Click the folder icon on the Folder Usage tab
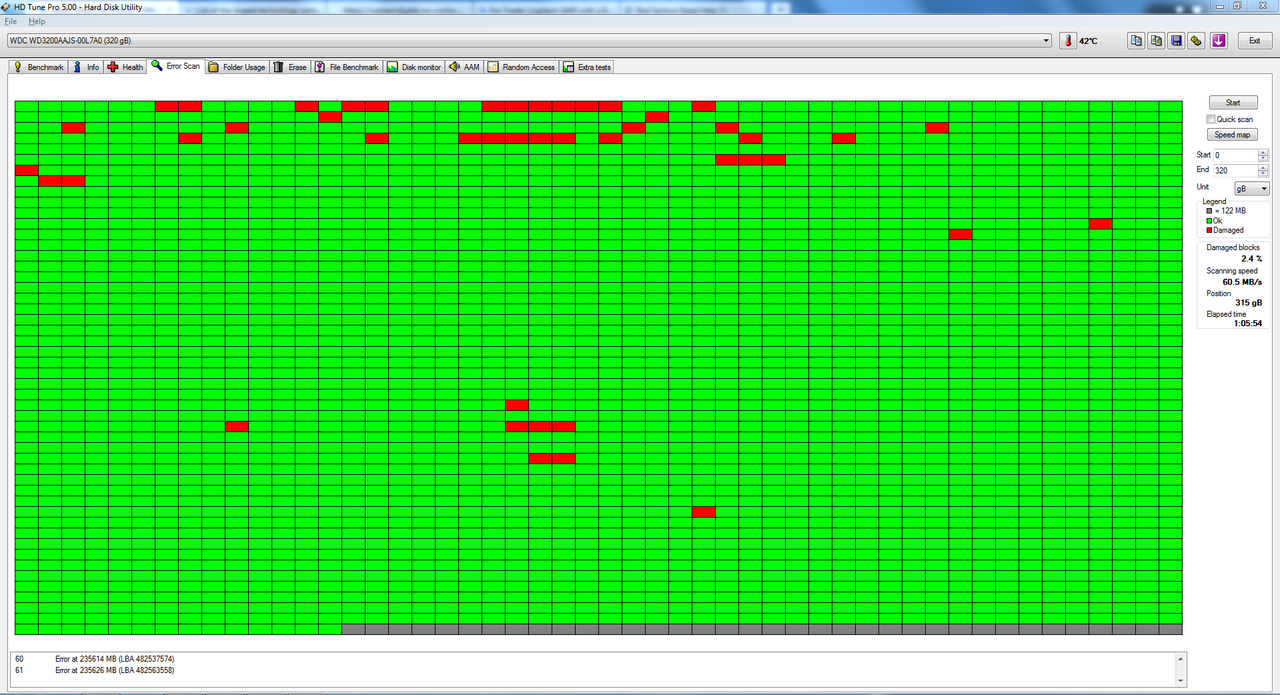This screenshot has width=1280, height=695. (214, 67)
